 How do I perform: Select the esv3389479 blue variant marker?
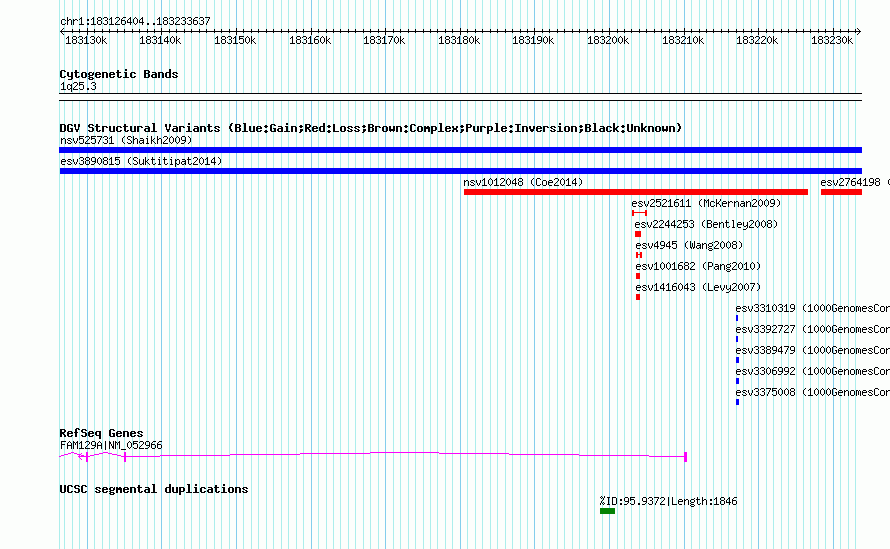pyautogui.click(x=737, y=360)
